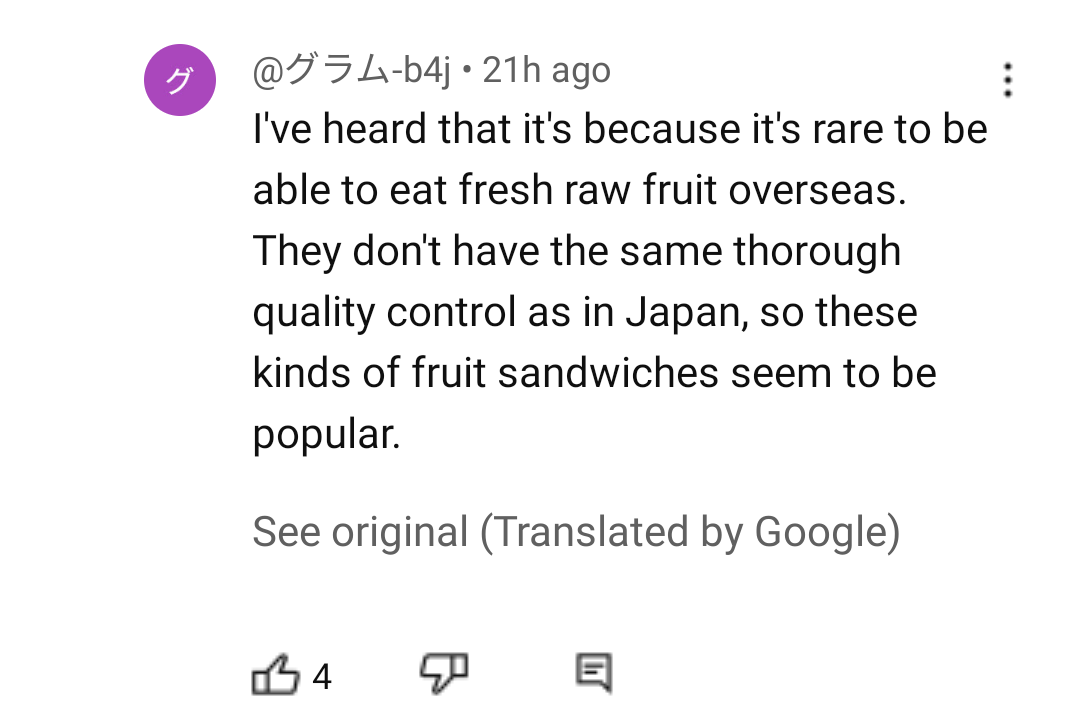See original untranslated comment
Screen dimensions: 1080x725
(x=360, y=532)
